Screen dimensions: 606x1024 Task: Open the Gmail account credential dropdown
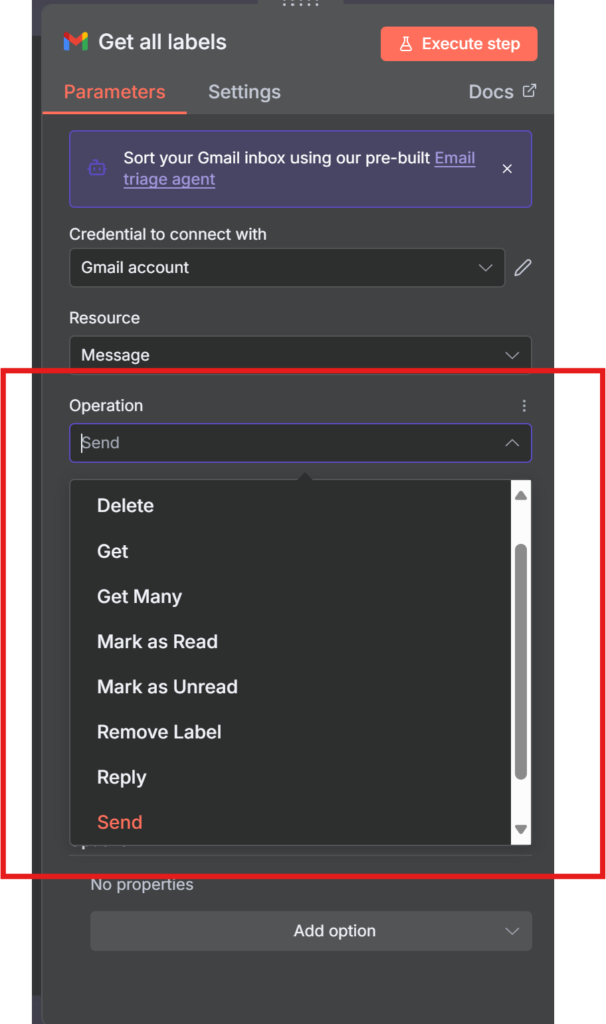pos(287,268)
